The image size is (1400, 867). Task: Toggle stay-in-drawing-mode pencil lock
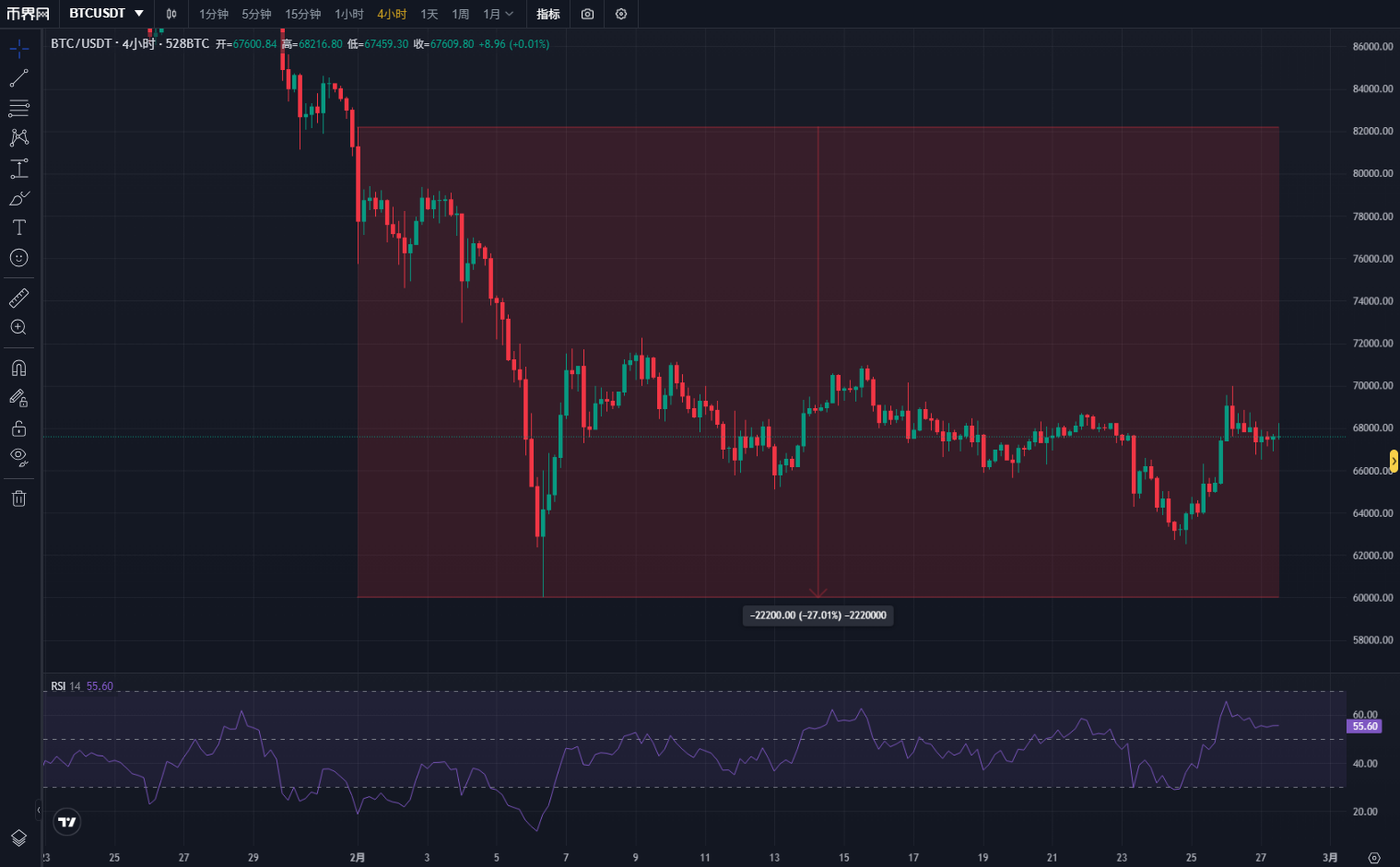(18, 398)
